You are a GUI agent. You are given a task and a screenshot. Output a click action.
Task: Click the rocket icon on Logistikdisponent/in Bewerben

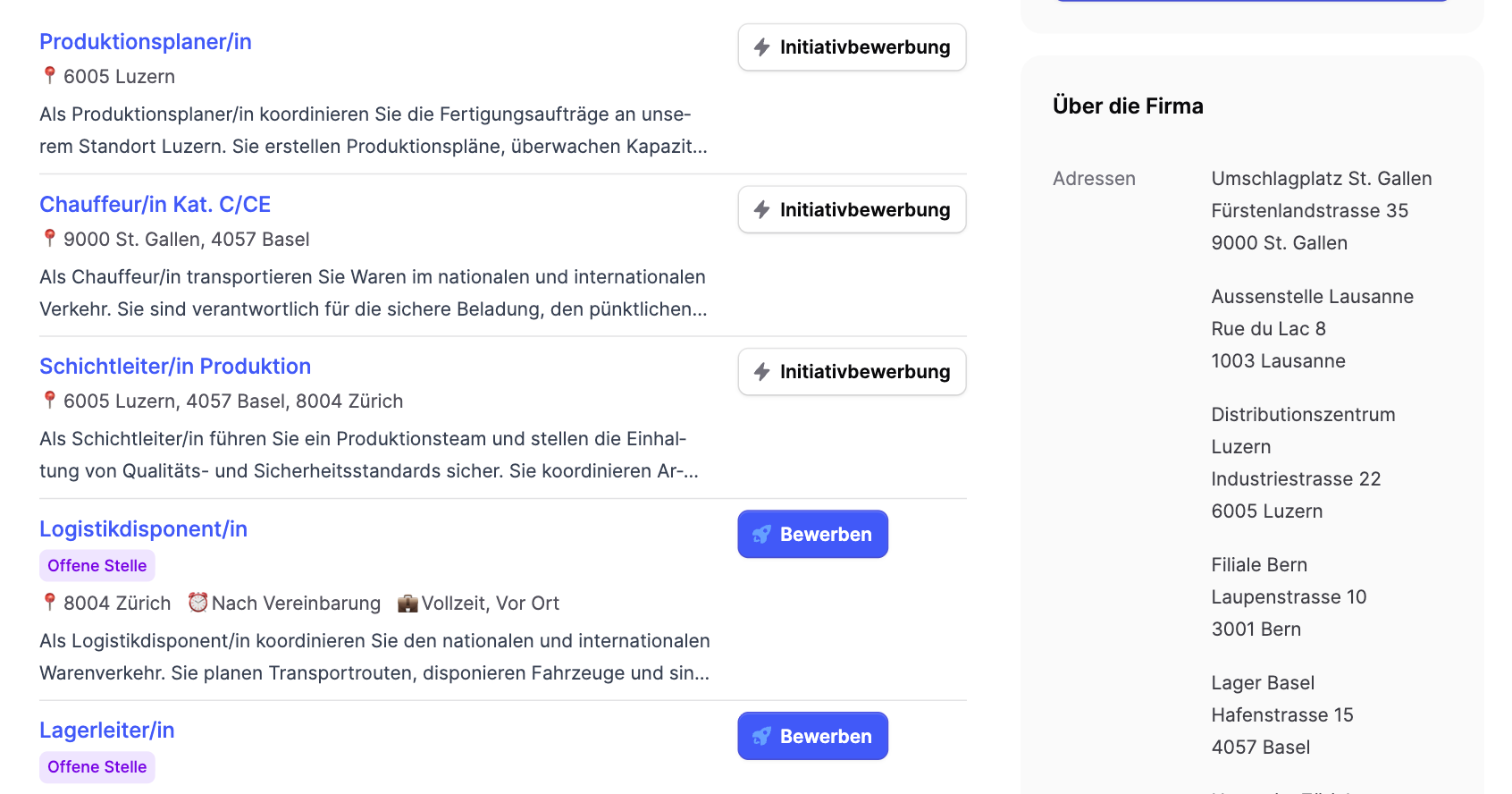(761, 535)
